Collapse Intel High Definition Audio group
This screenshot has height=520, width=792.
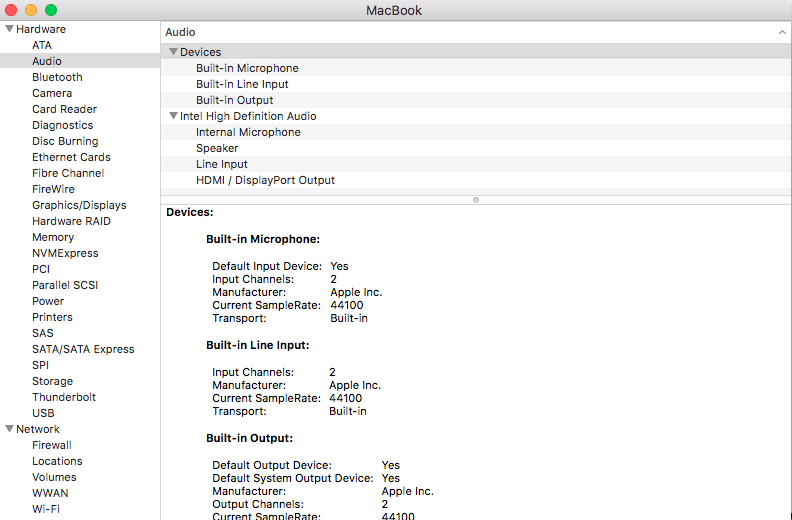(173, 116)
